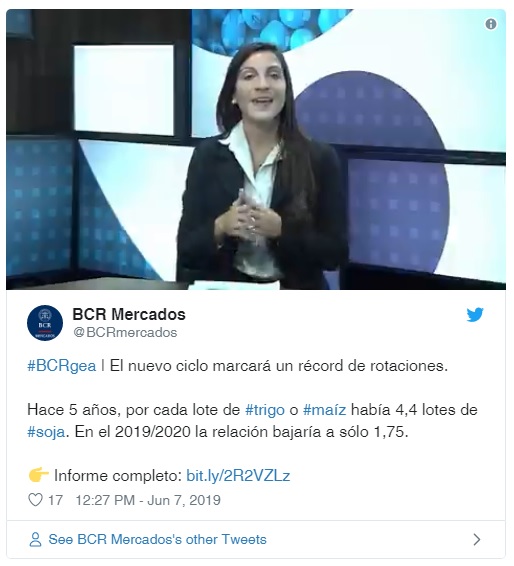Open the @BCRmercados handle link

click(x=125, y=332)
